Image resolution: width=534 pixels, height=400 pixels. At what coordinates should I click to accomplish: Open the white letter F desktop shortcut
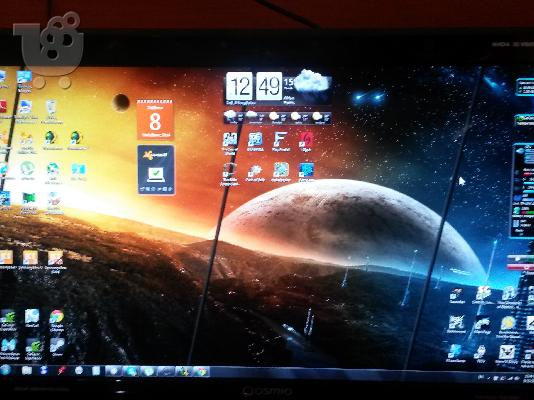(281, 140)
